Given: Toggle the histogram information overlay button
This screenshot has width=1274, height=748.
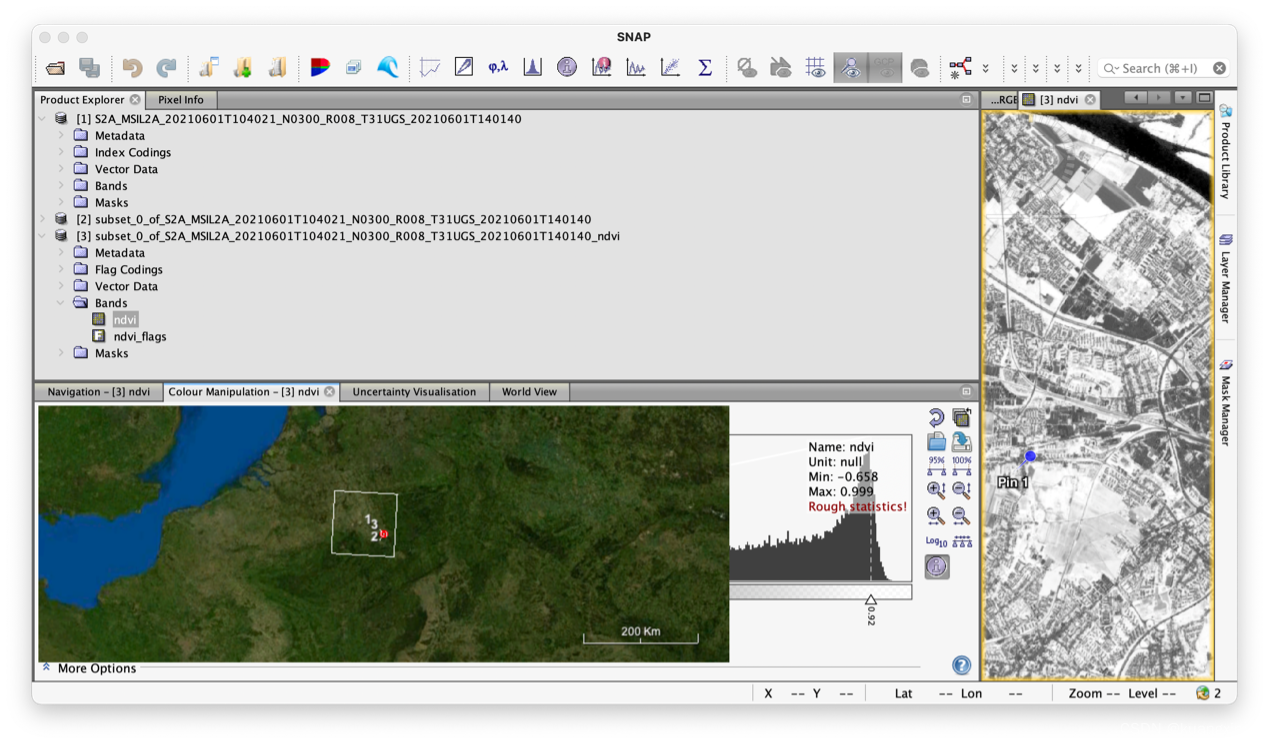Looking at the screenshot, I should click(x=936, y=567).
